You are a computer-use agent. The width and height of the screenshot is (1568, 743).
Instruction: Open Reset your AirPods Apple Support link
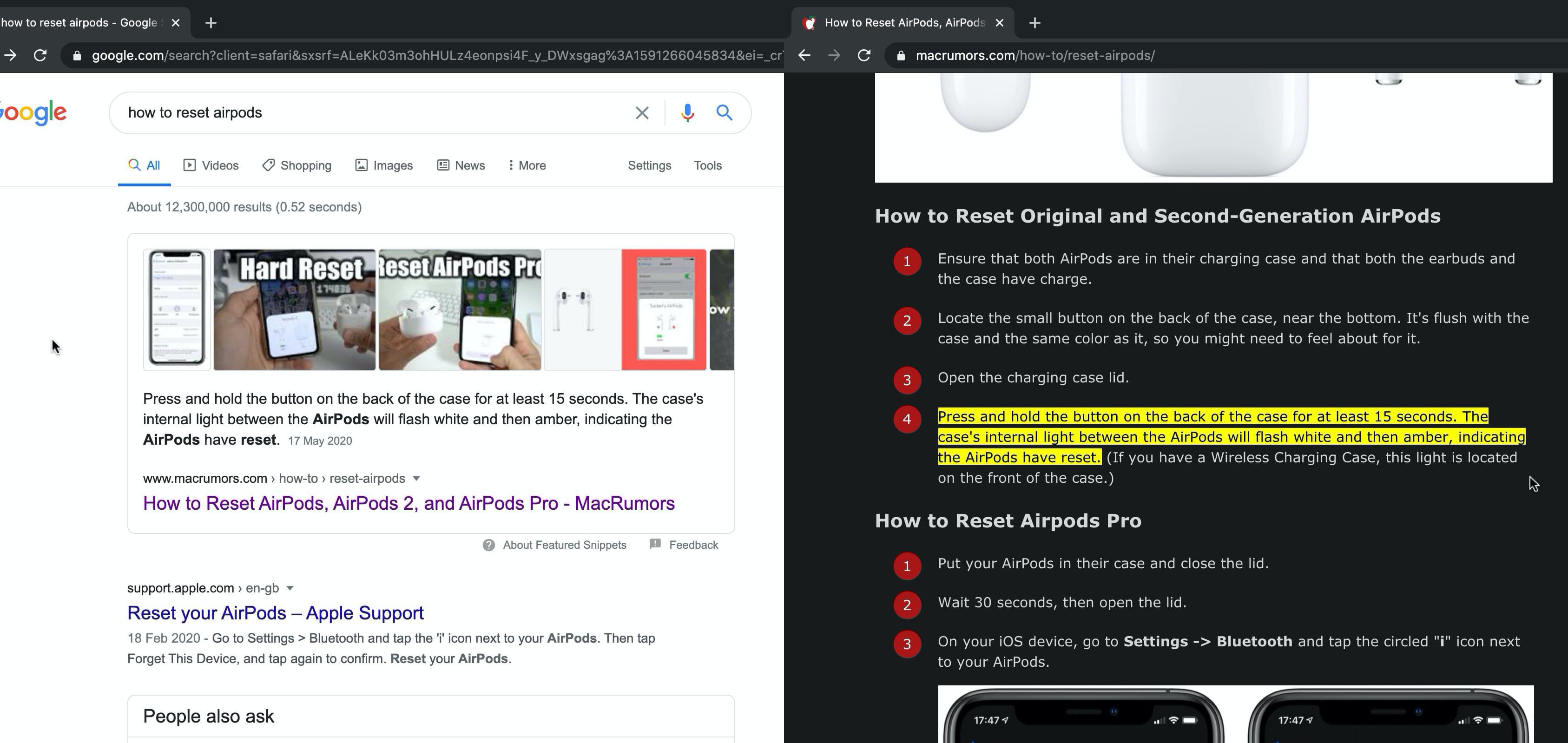[x=275, y=613]
